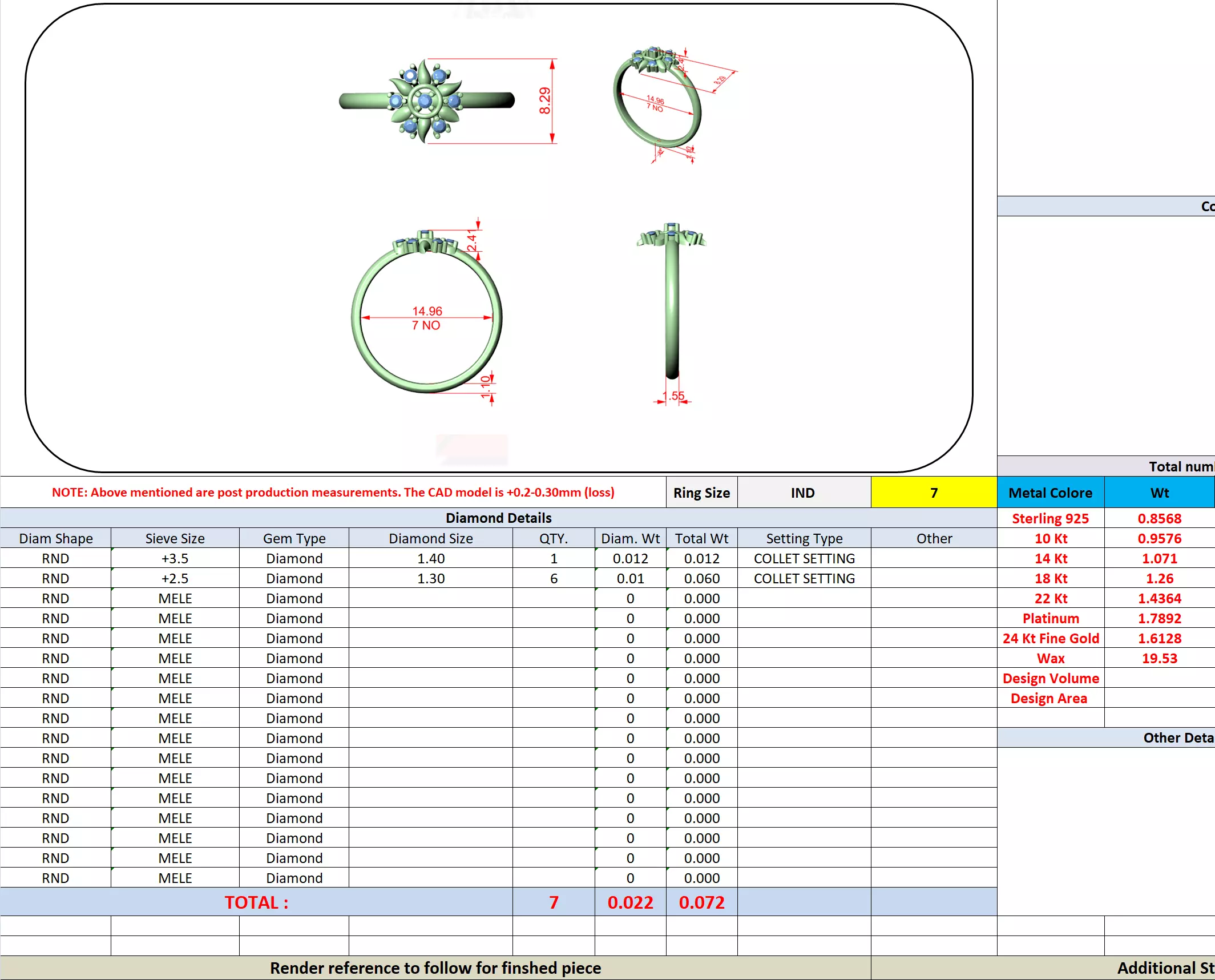Click the Platinum weight 1.7892 cell
The height and width of the screenshot is (980, 1215).
click(1159, 618)
